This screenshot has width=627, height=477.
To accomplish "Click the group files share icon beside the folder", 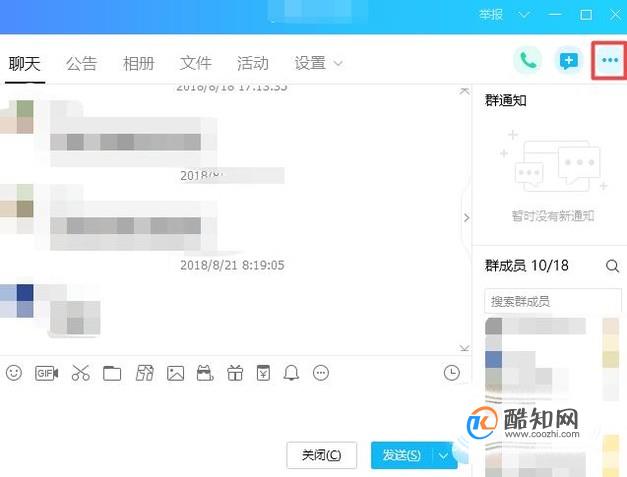I will pyautogui.click(x=144, y=373).
